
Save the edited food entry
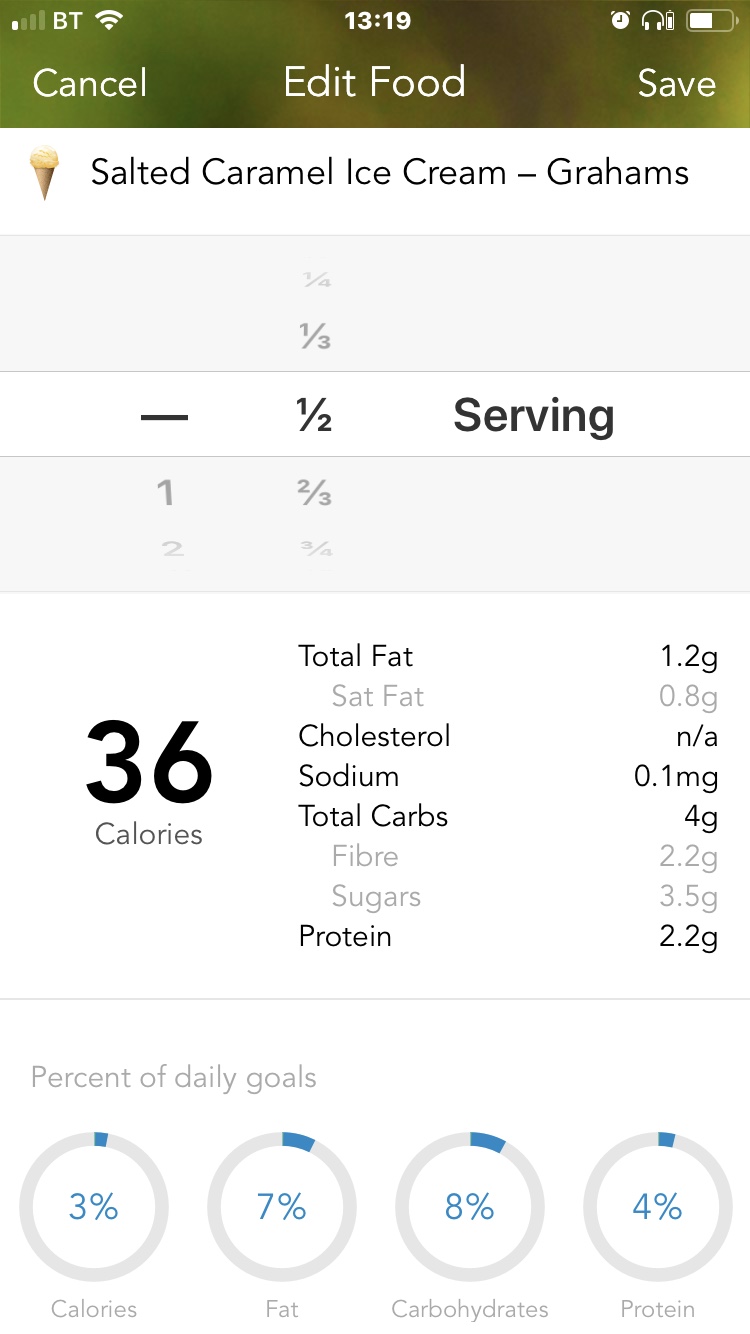point(677,83)
